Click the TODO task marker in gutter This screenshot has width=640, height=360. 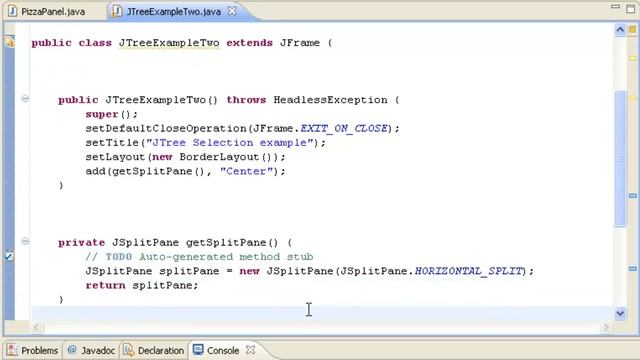pos(9,256)
